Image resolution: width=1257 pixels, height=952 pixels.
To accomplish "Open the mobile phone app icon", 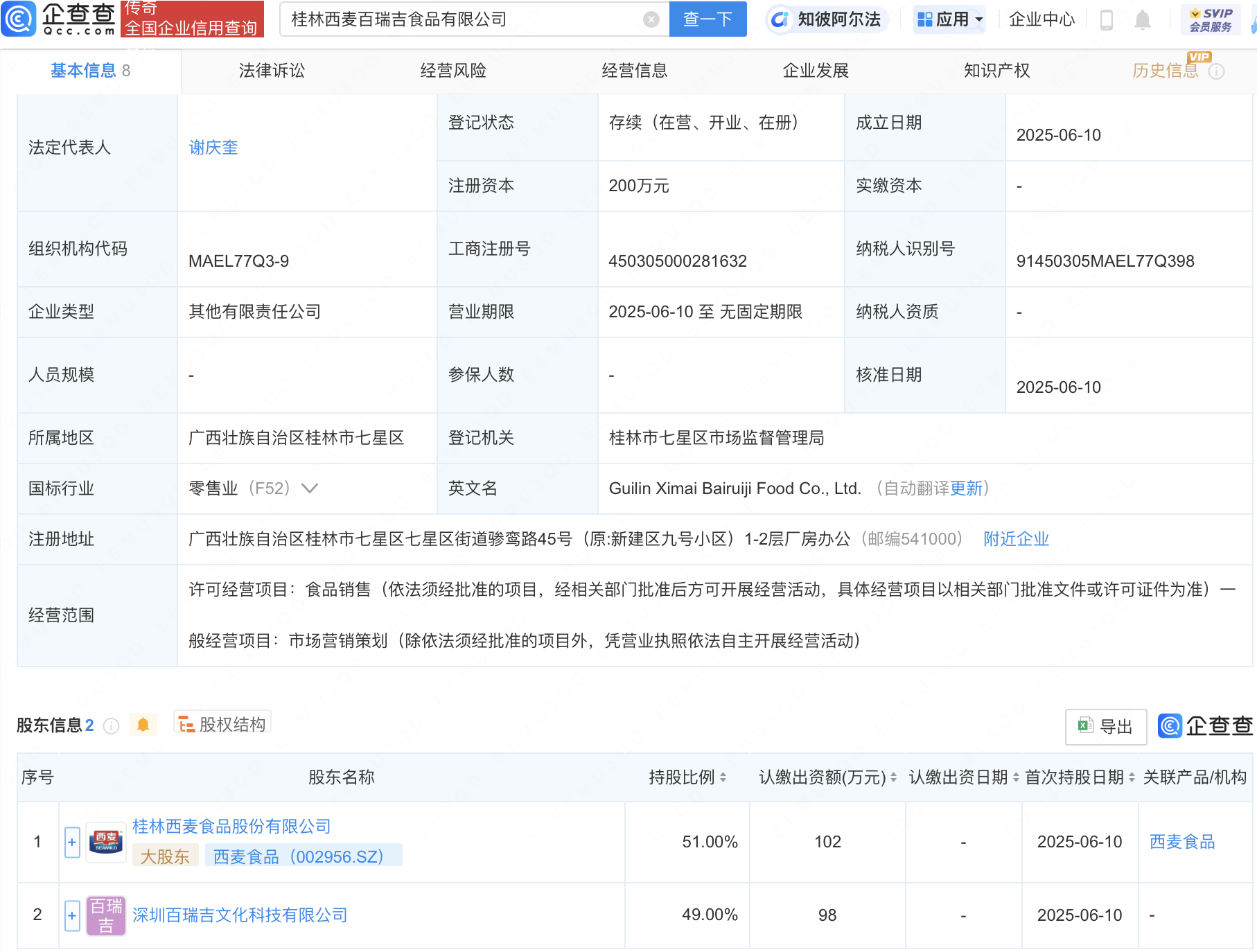I will [1107, 20].
